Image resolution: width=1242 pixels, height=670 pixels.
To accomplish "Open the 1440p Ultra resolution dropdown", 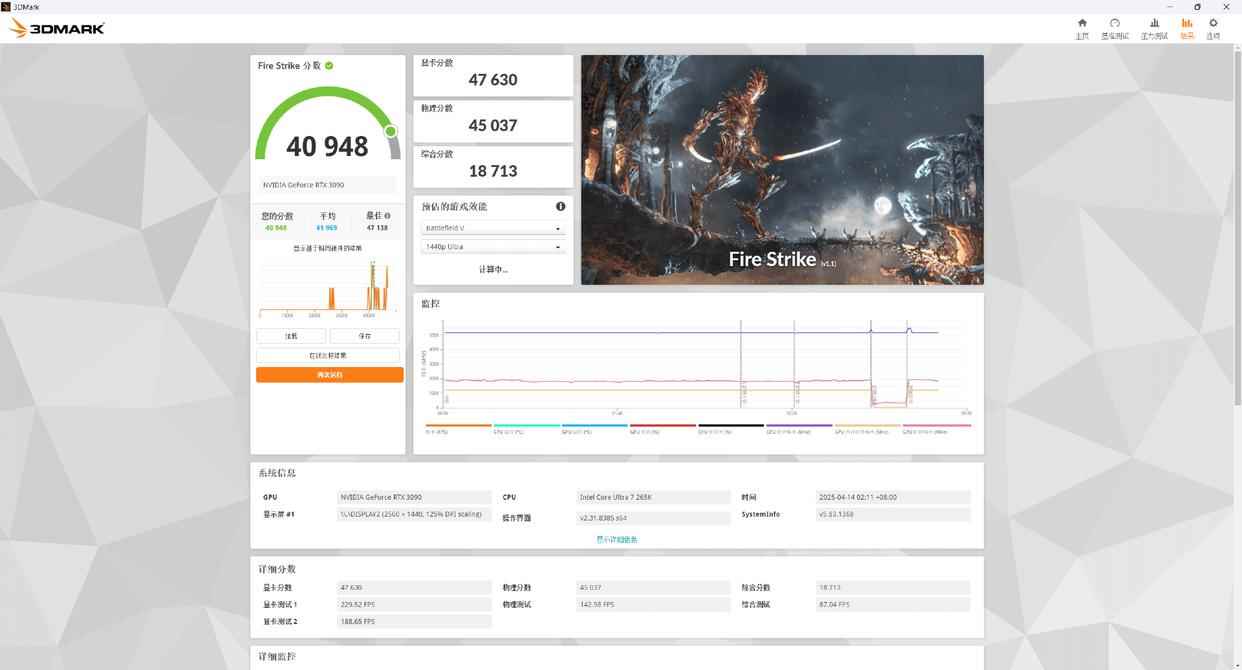I will click(493, 247).
